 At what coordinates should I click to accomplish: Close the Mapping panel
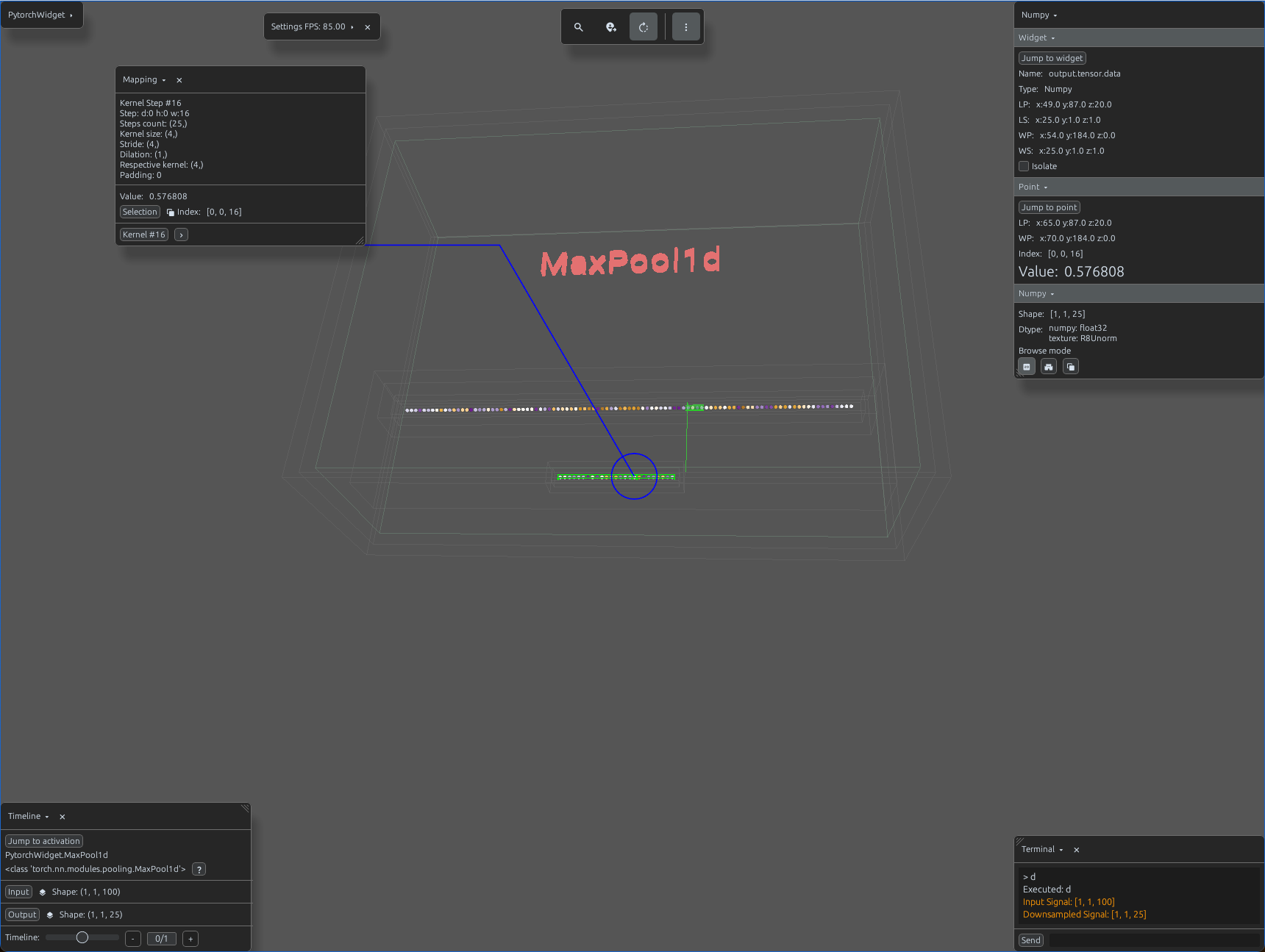(x=179, y=80)
